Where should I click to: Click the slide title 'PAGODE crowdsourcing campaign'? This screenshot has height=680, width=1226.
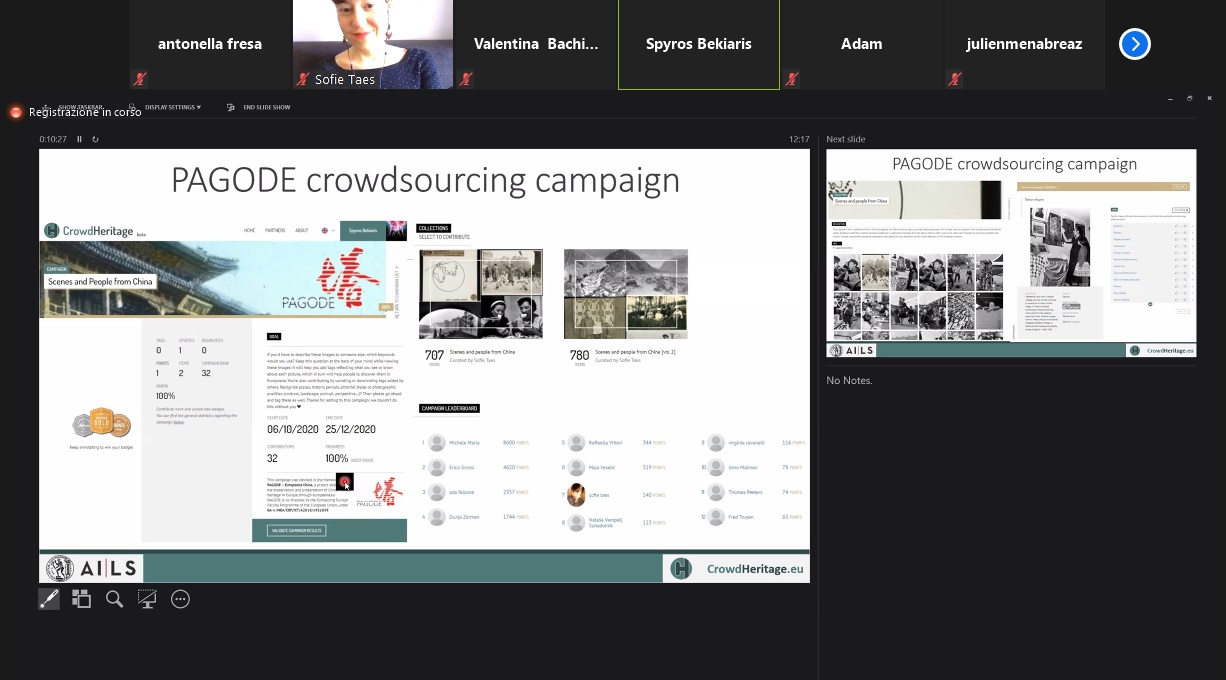[425, 180]
